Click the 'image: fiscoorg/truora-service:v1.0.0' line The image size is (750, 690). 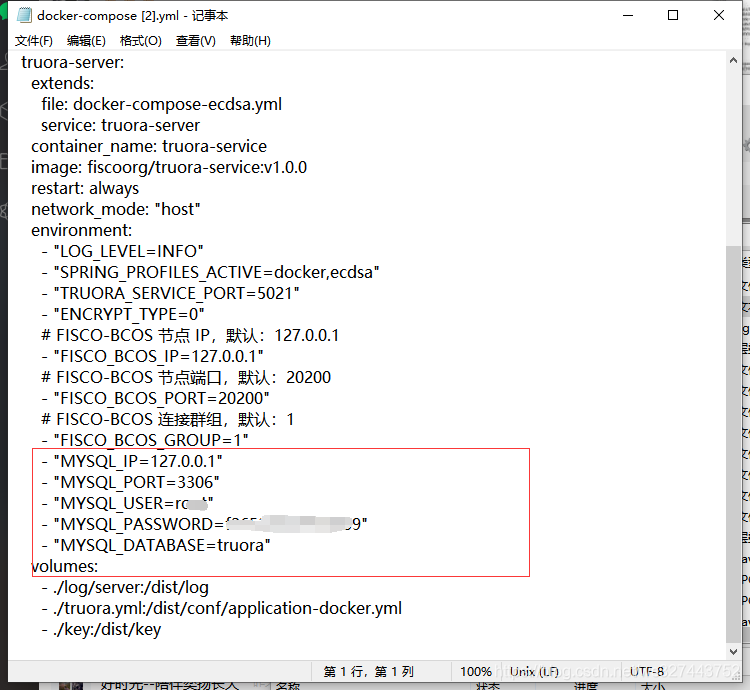tap(169, 167)
